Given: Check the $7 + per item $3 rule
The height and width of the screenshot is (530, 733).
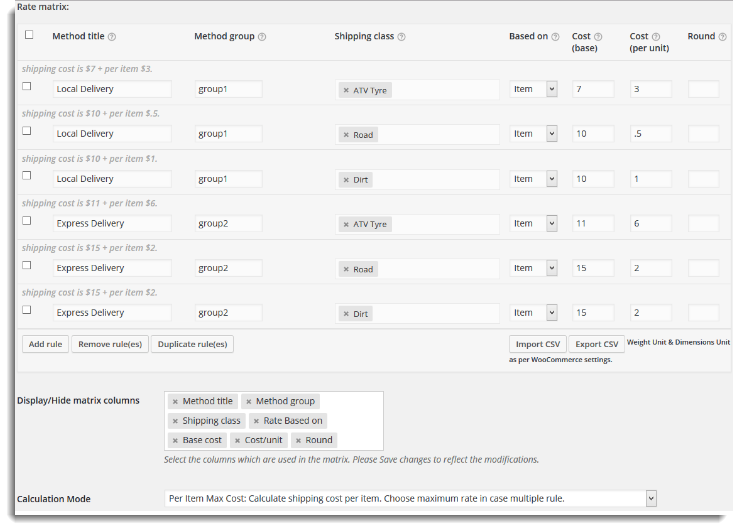Looking at the screenshot, I should tap(27, 86).
